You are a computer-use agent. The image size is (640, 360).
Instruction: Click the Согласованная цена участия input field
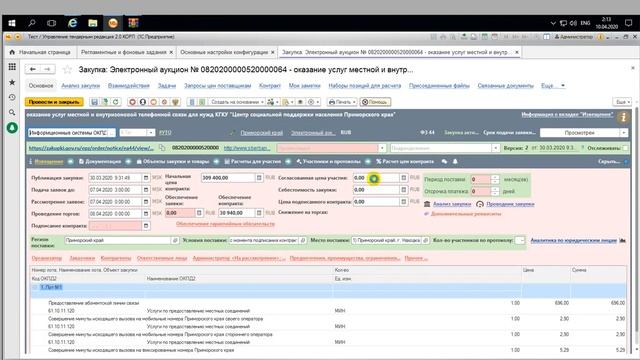[x=376, y=178]
